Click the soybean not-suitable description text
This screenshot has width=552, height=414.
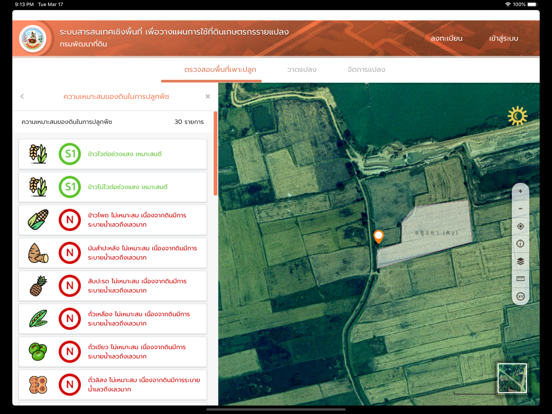139,319
